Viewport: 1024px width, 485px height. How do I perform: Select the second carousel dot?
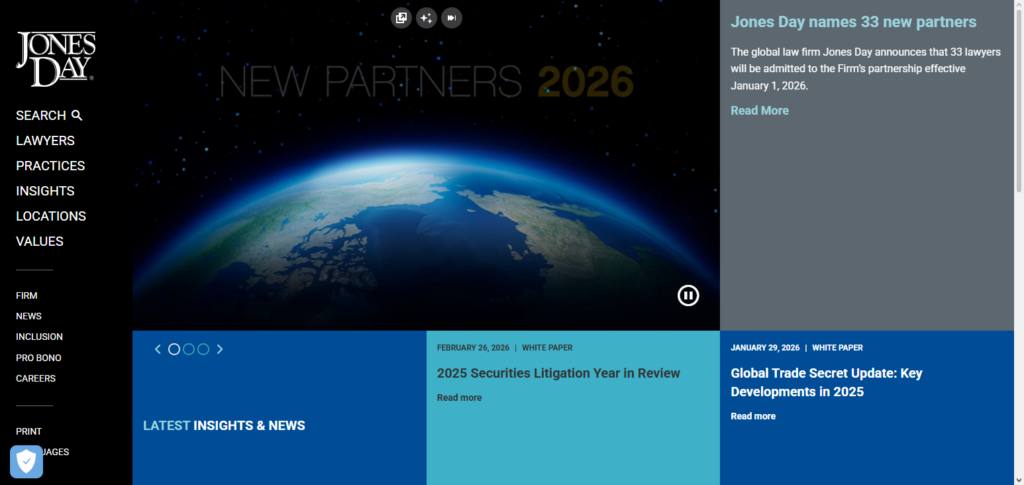[189, 349]
